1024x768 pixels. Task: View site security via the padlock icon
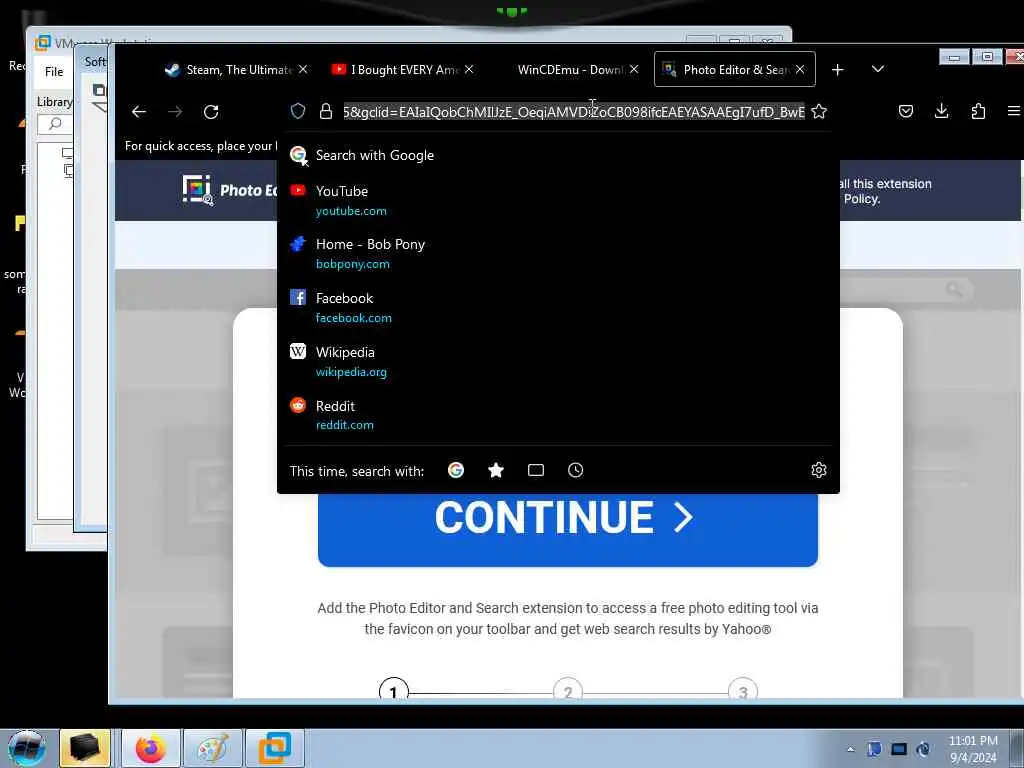pyautogui.click(x=326, y=111)
